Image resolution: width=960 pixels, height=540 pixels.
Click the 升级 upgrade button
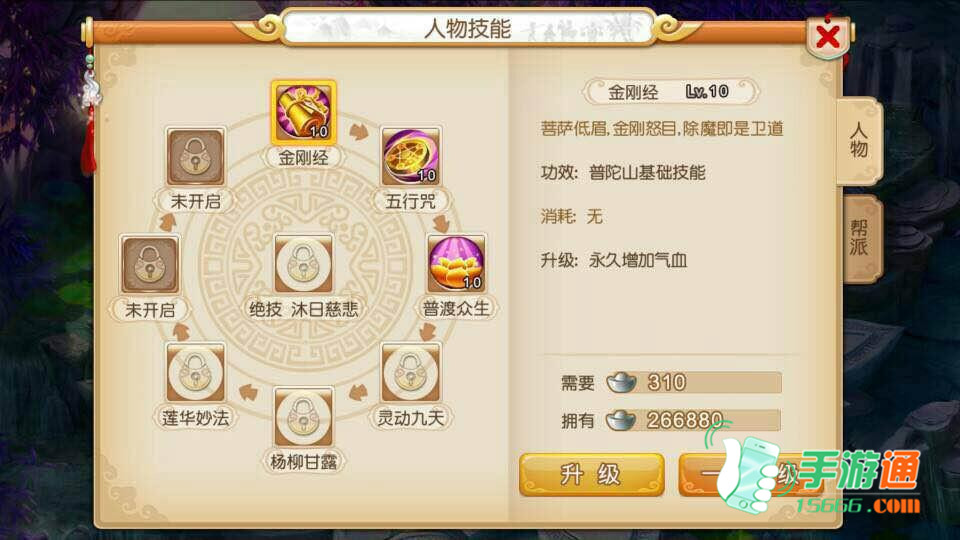coord(591,474)
